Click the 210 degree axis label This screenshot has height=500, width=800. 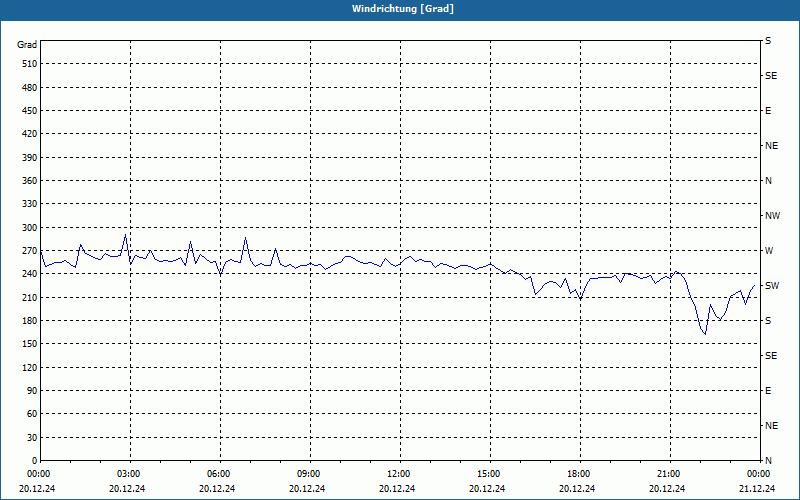click(30, 297)
